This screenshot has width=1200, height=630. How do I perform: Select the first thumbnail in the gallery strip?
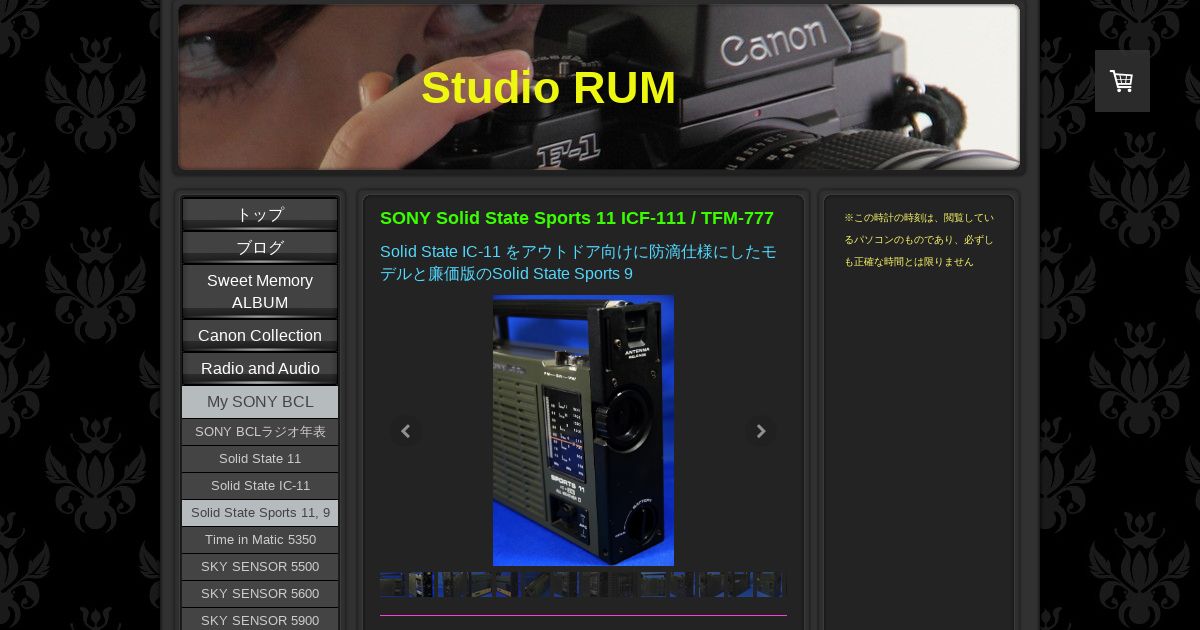tap(391, 584)
